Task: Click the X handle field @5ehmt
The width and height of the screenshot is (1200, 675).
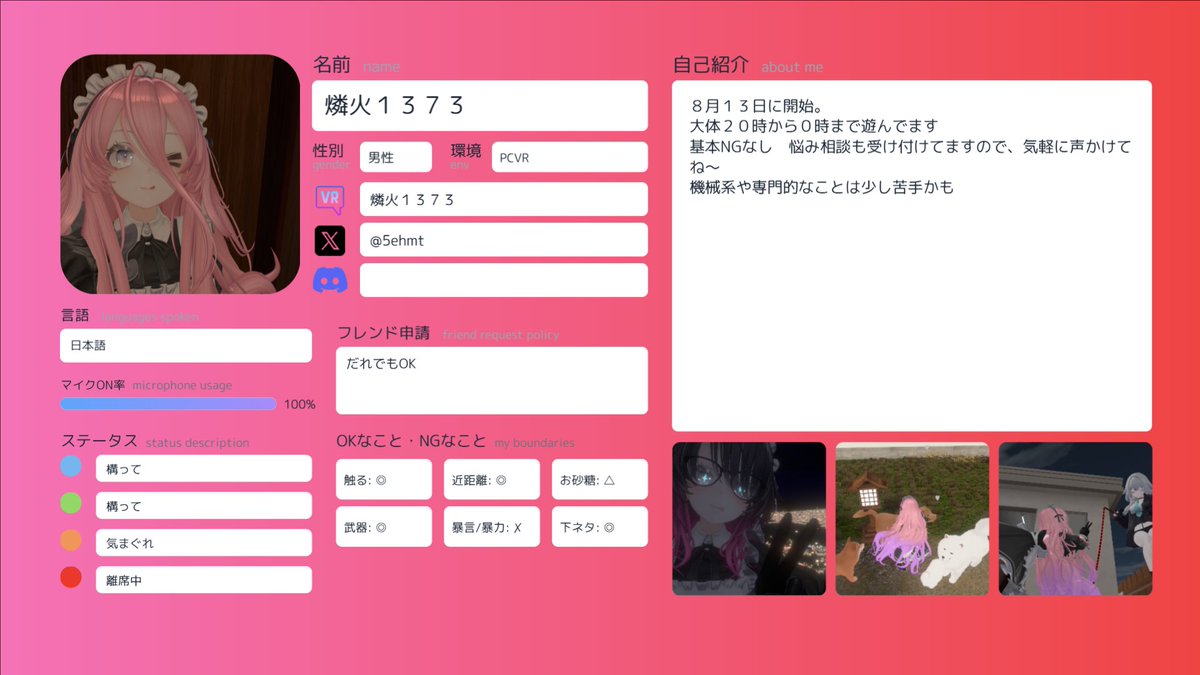Action: point(504,240)
